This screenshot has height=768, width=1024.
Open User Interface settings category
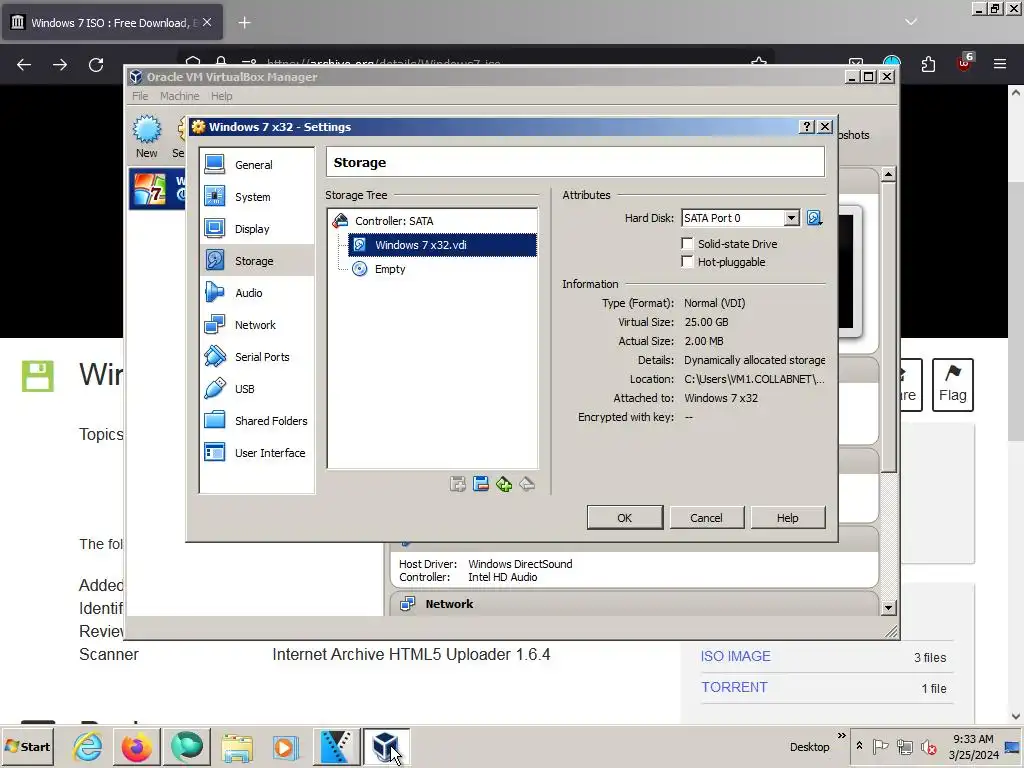(257, 453)
